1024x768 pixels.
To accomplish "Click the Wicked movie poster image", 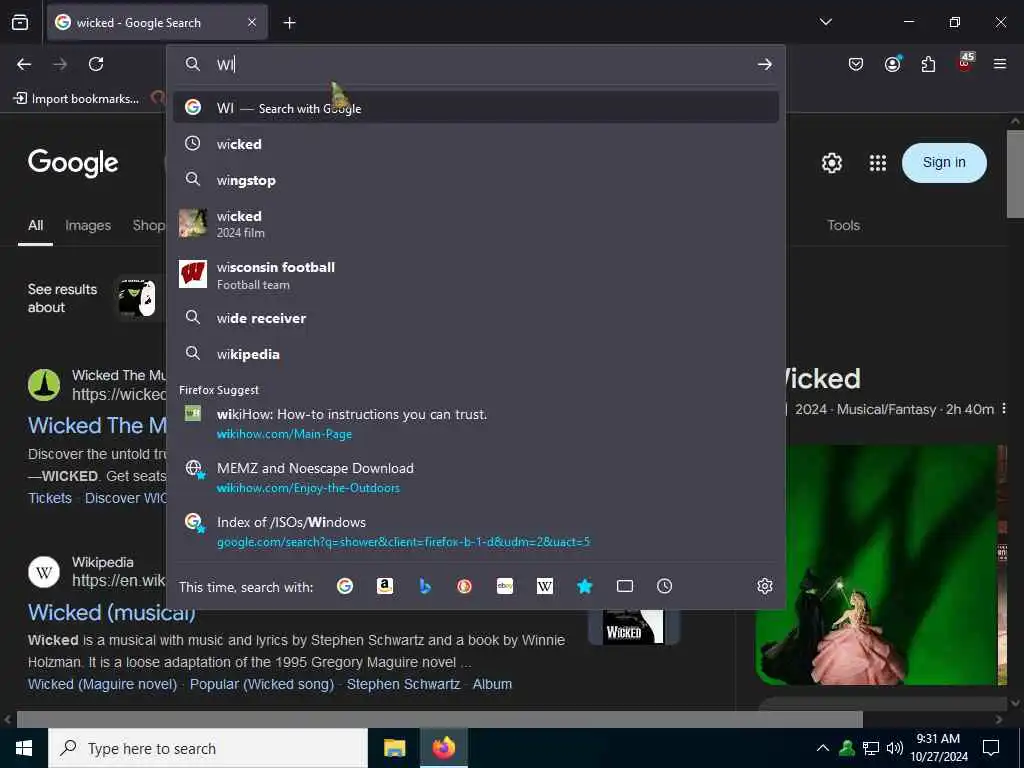I will tap(877, 565).
